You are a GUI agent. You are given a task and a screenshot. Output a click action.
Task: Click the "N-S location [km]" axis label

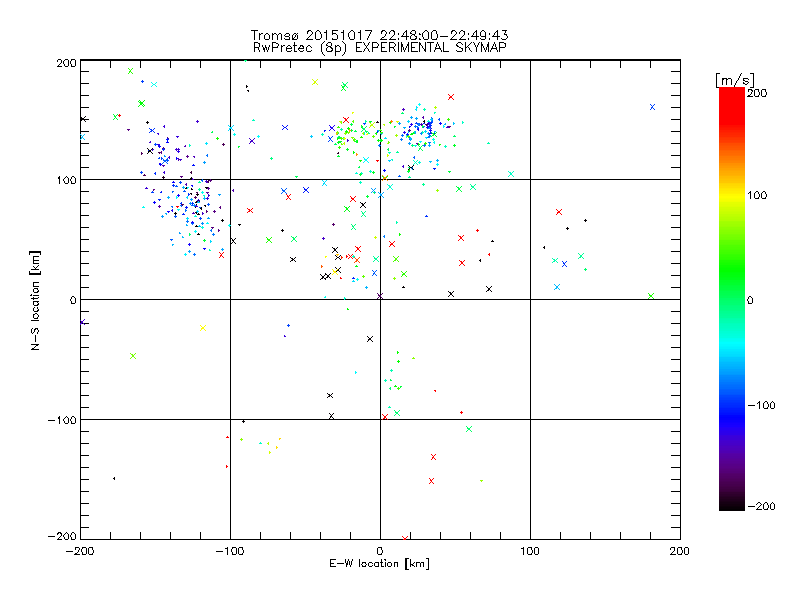[x=35, y=300]
